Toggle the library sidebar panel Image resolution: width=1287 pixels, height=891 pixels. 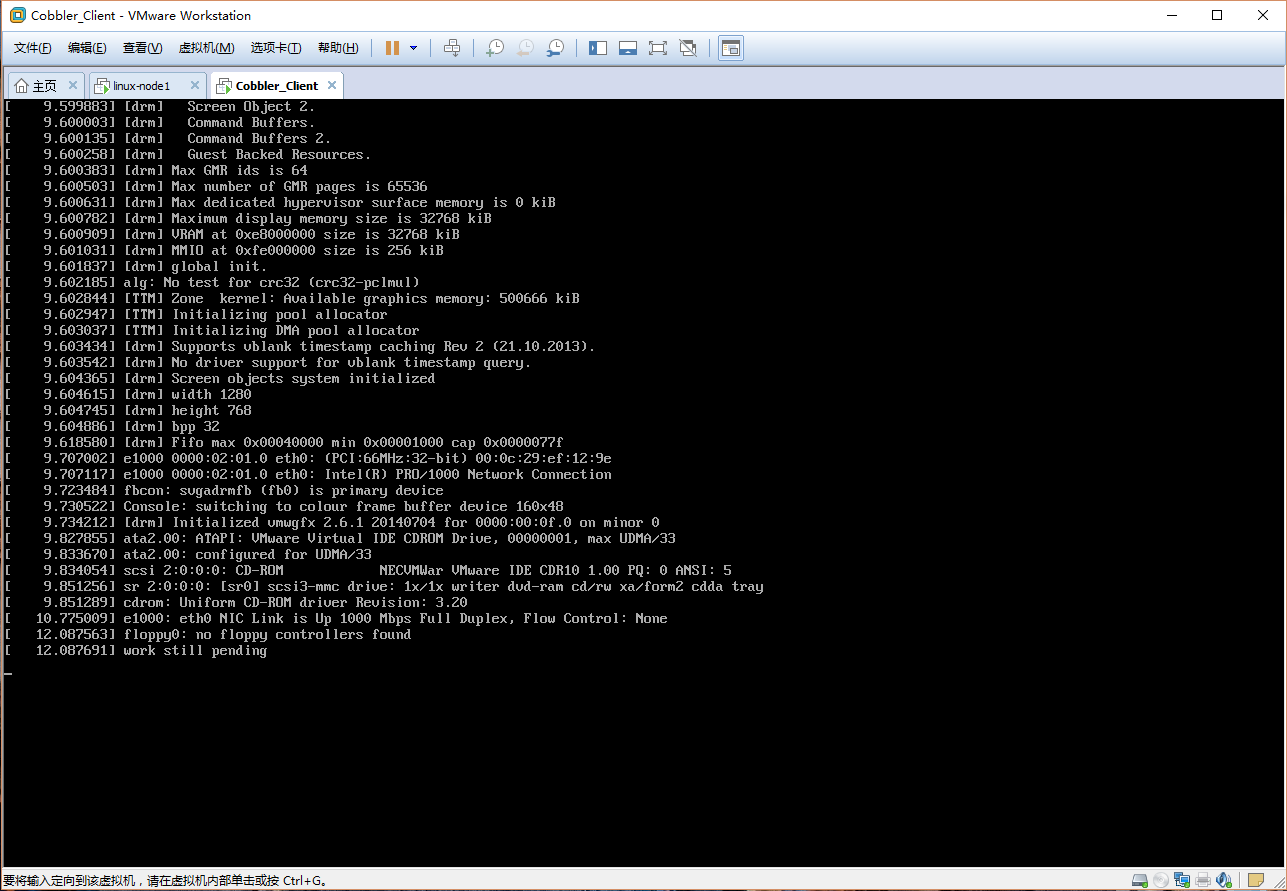(x=598, y=48)
